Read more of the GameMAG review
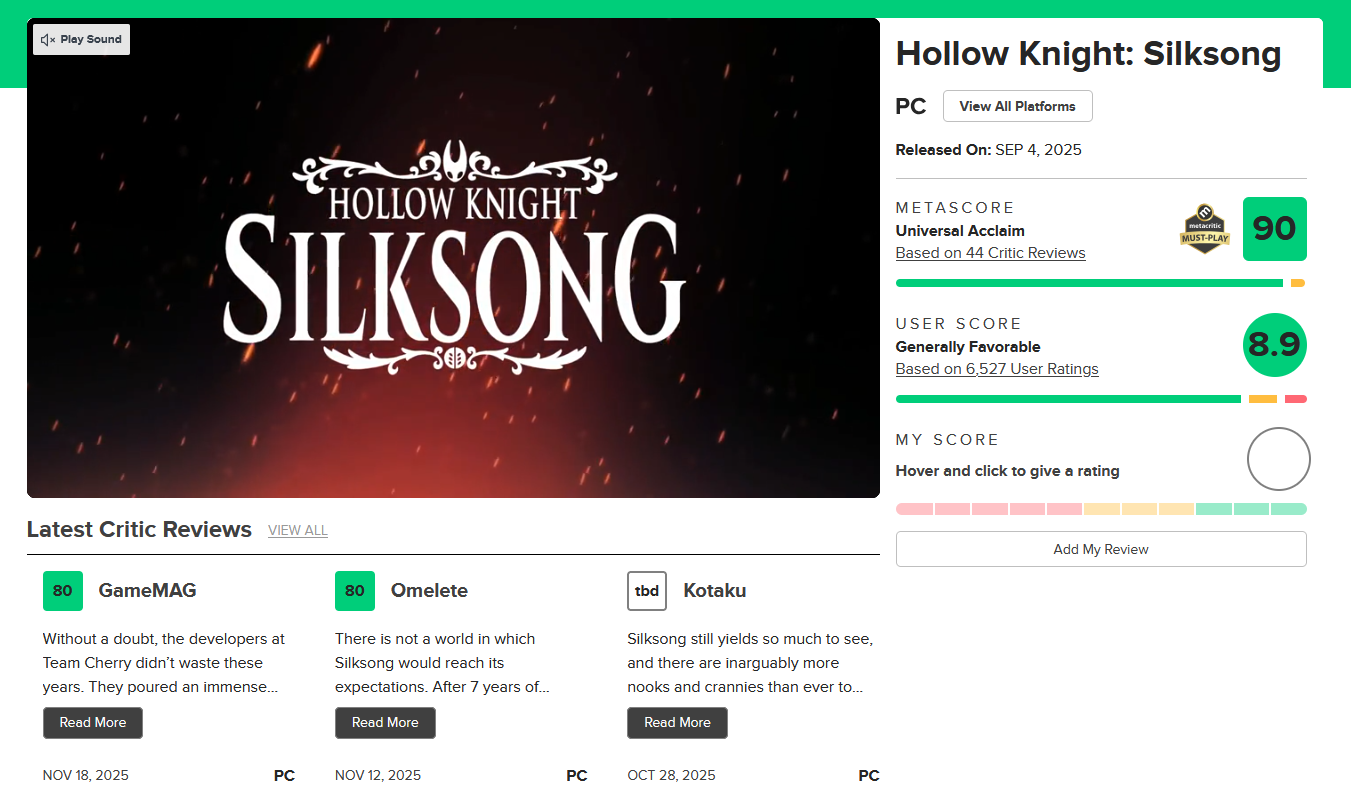 [93, 723]
